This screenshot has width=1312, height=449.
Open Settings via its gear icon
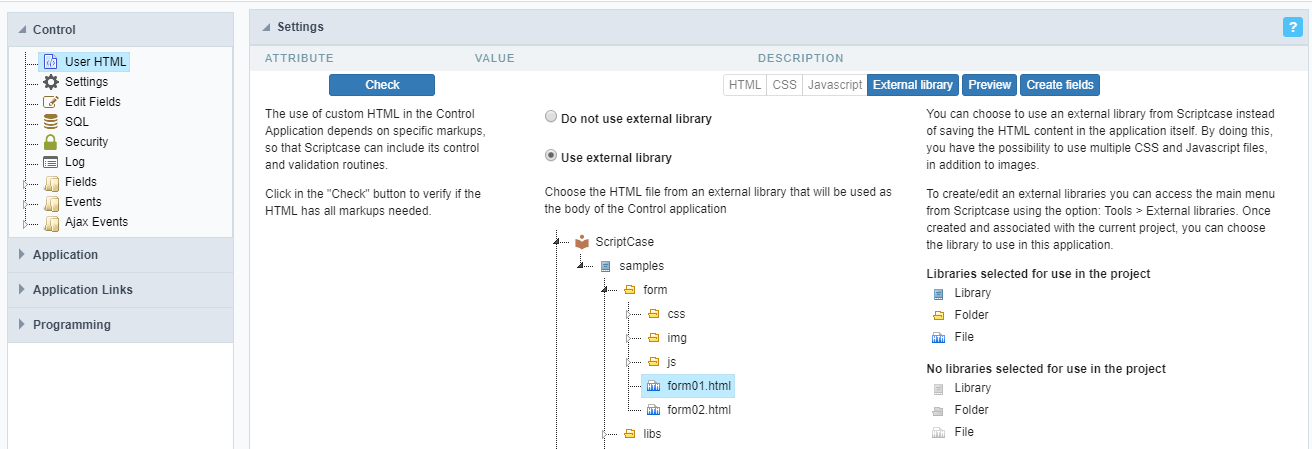tap(51, 82)
